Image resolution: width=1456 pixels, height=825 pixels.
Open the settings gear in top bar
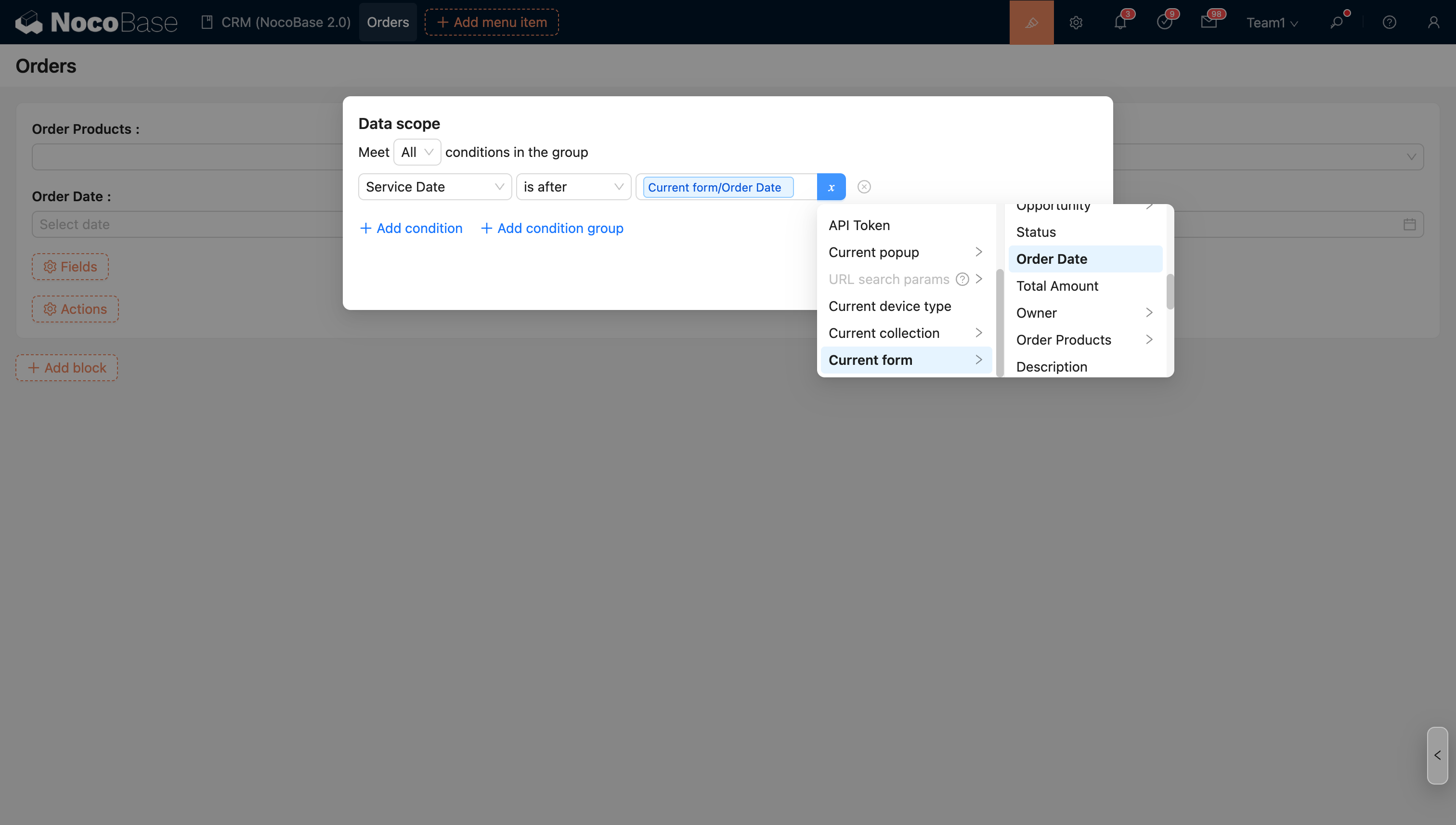[1076, 22]
